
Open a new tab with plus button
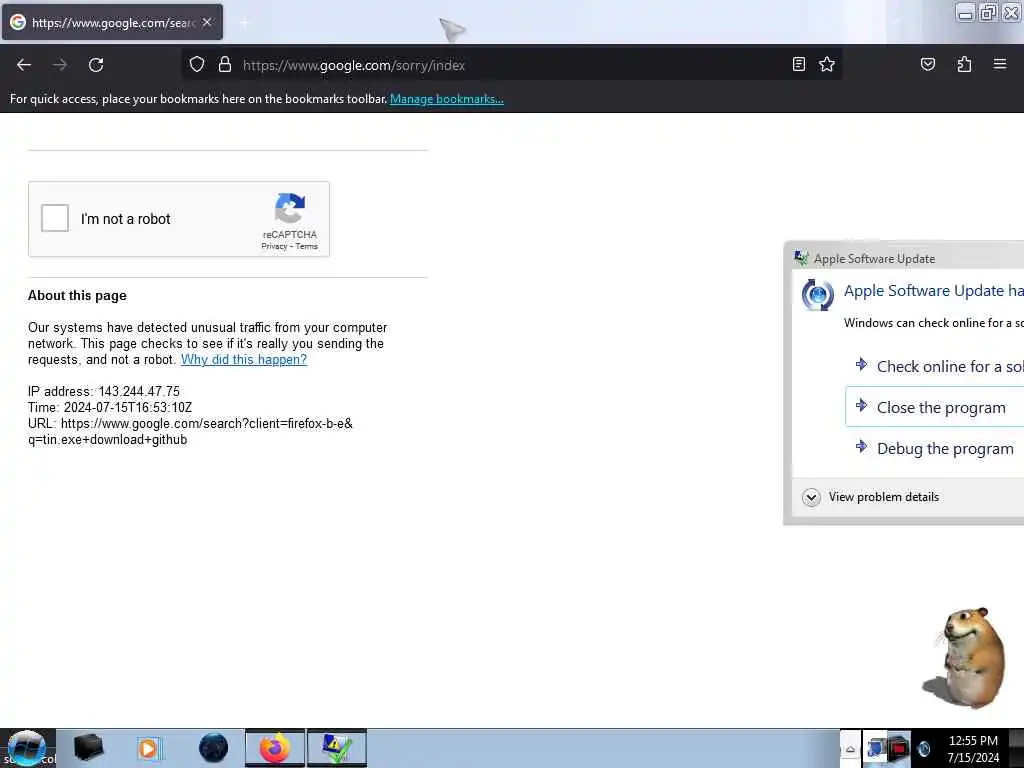tap(244, 23)
